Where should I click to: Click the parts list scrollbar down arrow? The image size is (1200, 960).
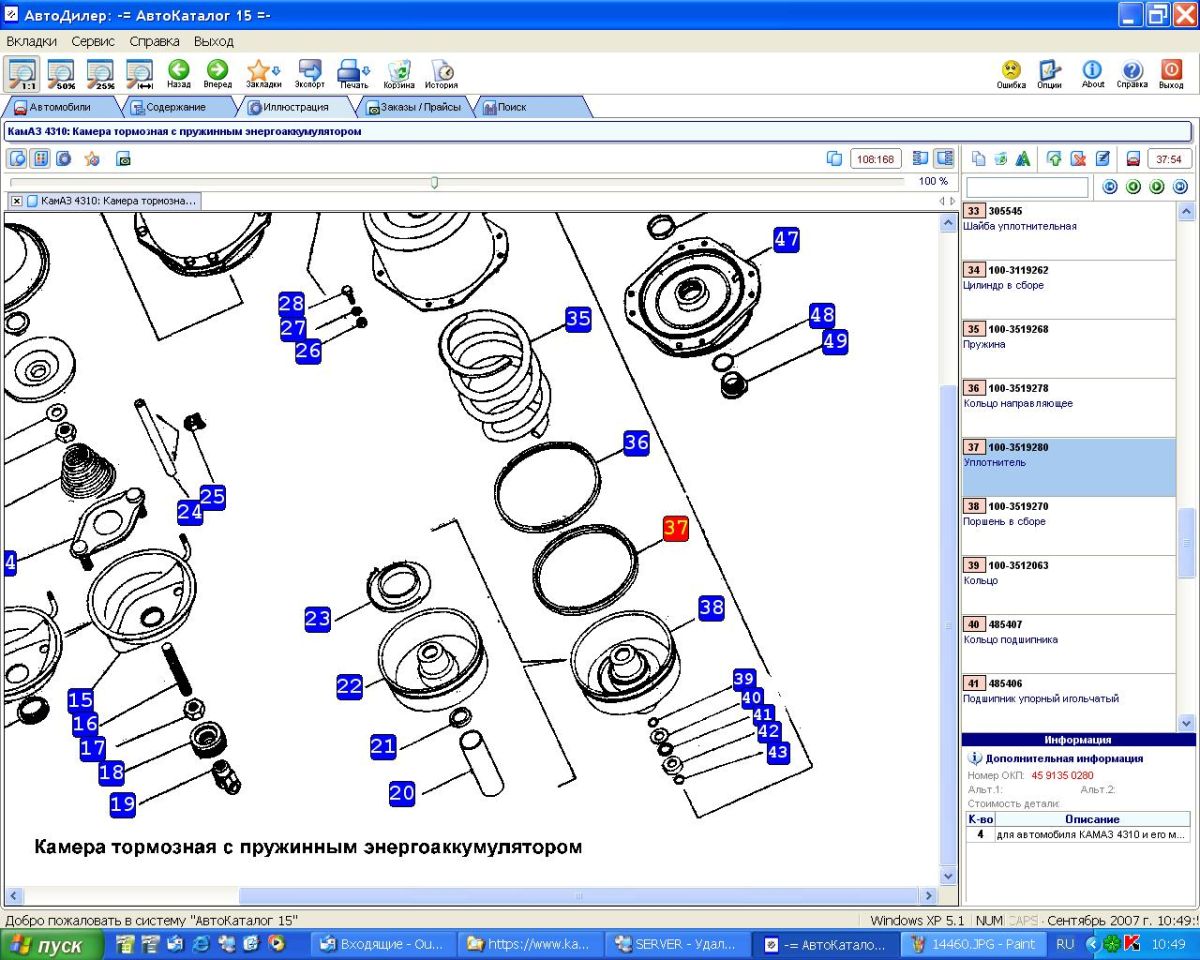(x=1187, y=722)
